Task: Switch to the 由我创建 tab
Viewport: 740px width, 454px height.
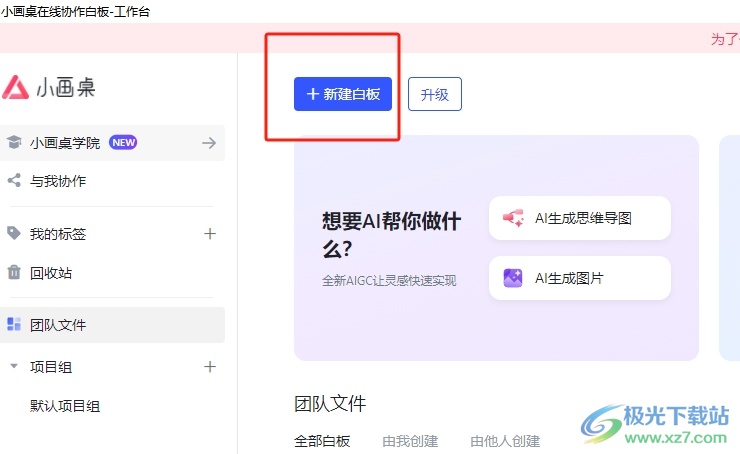Action: pos(410,441)
